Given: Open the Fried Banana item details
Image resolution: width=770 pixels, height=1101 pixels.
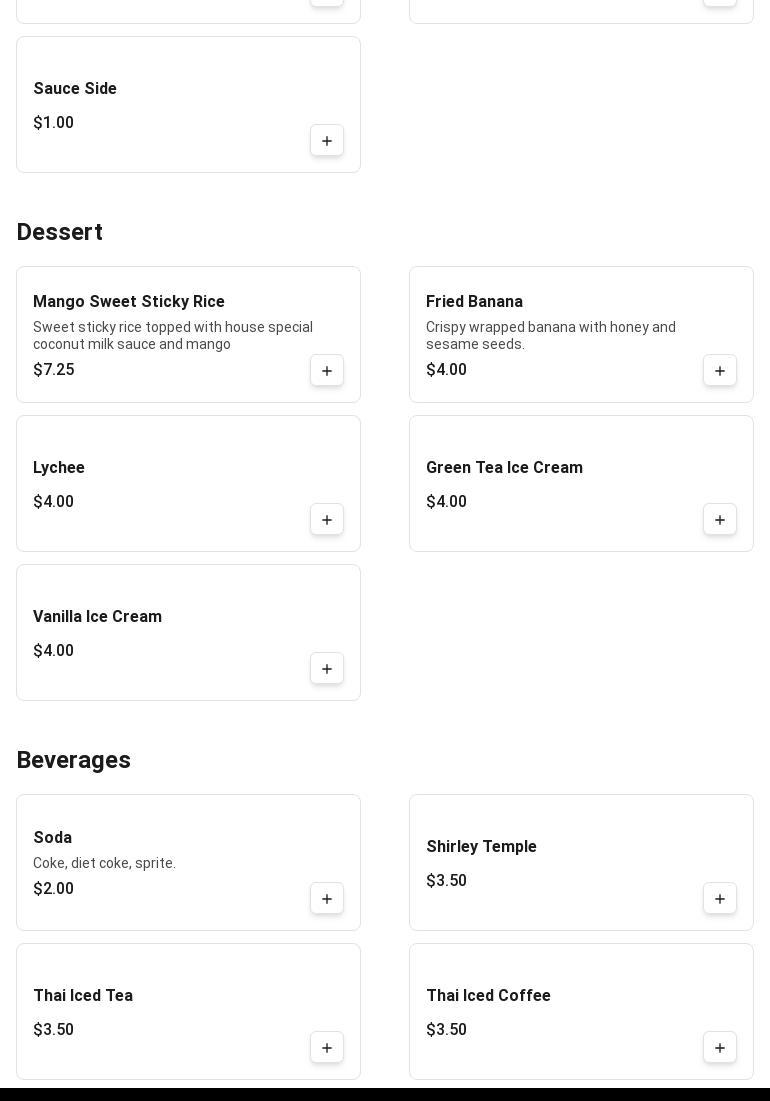Looking at the screenshot, I should pos(474,302).
